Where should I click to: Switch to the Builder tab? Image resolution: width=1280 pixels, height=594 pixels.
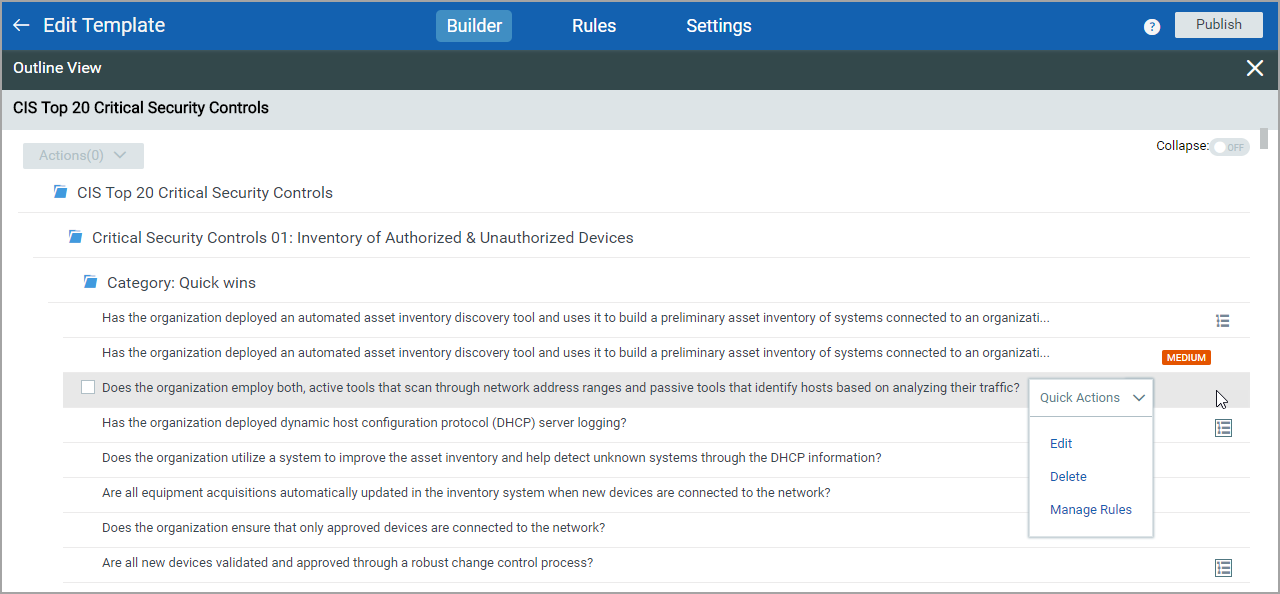tap(474, 26)
